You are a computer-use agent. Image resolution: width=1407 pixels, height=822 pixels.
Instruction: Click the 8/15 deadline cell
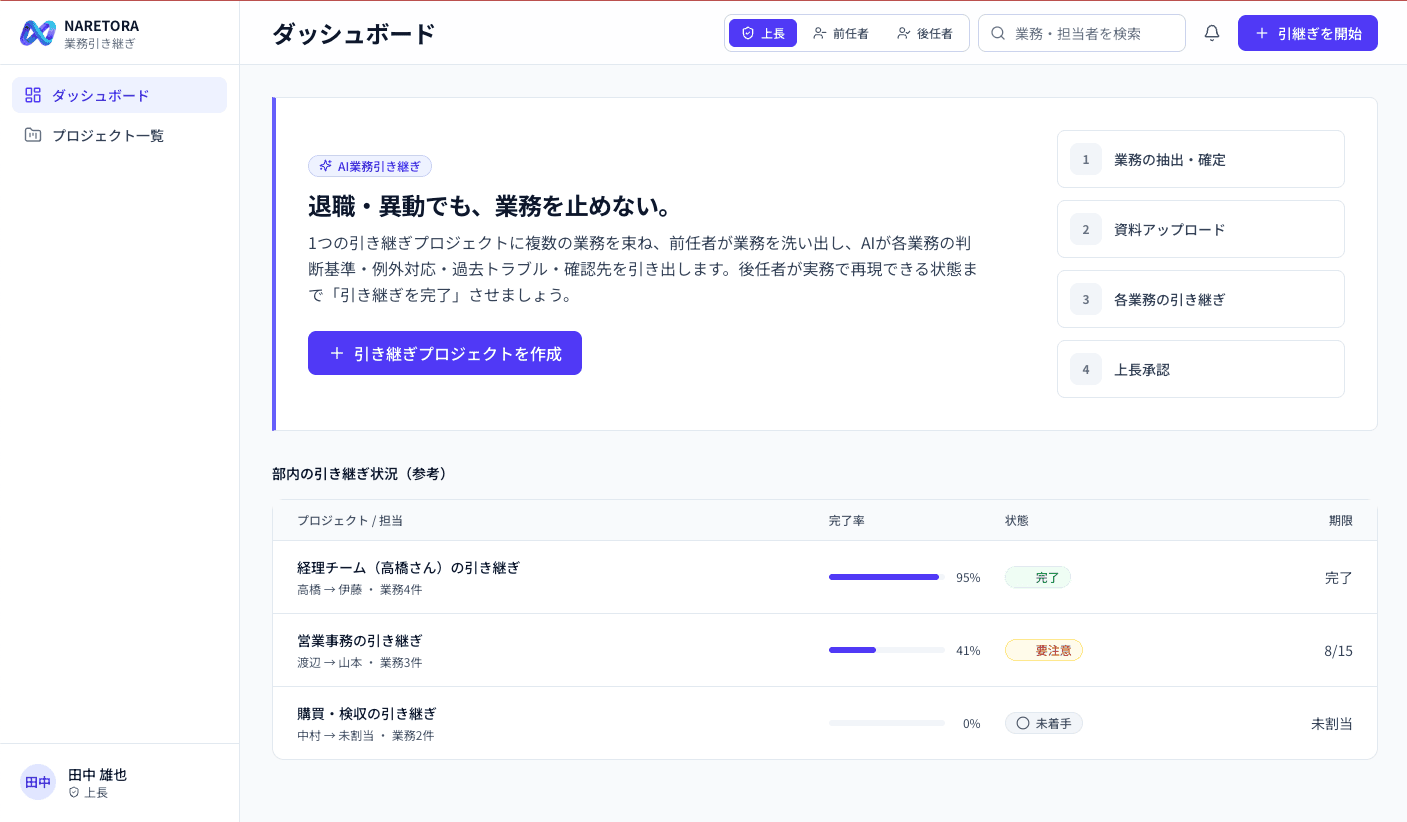pos(1338,650)
